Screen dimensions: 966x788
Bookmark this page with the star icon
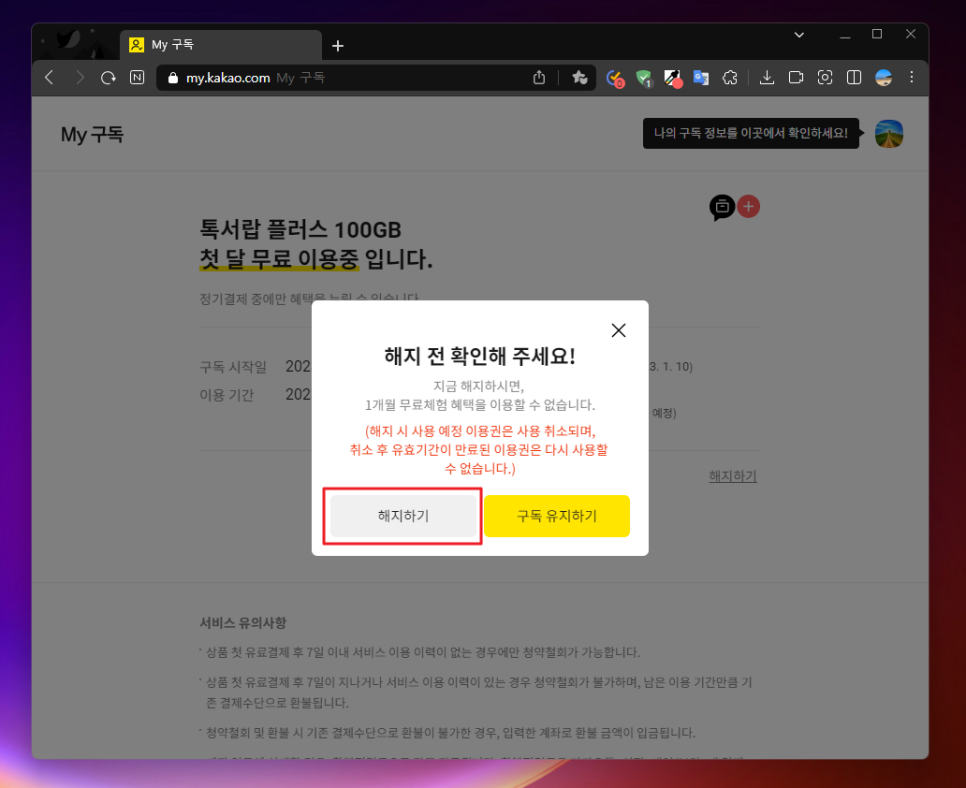point(580,78)
